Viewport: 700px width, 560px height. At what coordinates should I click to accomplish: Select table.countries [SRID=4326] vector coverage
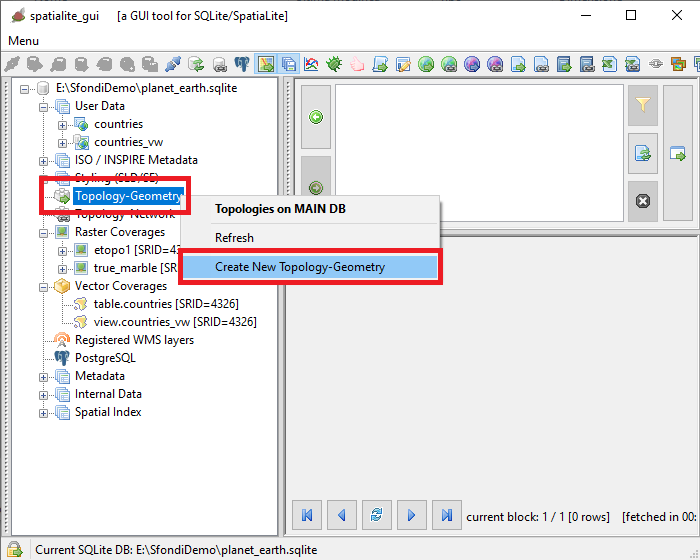click(x=166, y=304)
